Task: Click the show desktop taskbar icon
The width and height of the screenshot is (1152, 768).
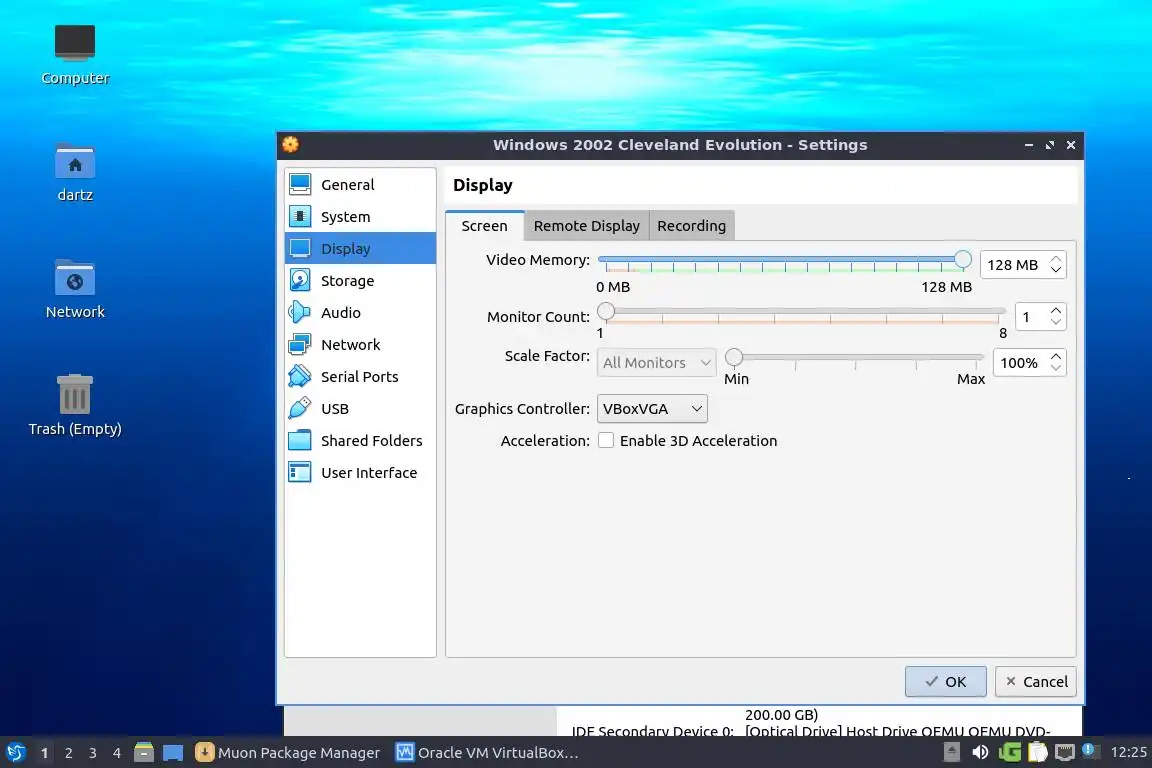Action: tap(173, 752)
